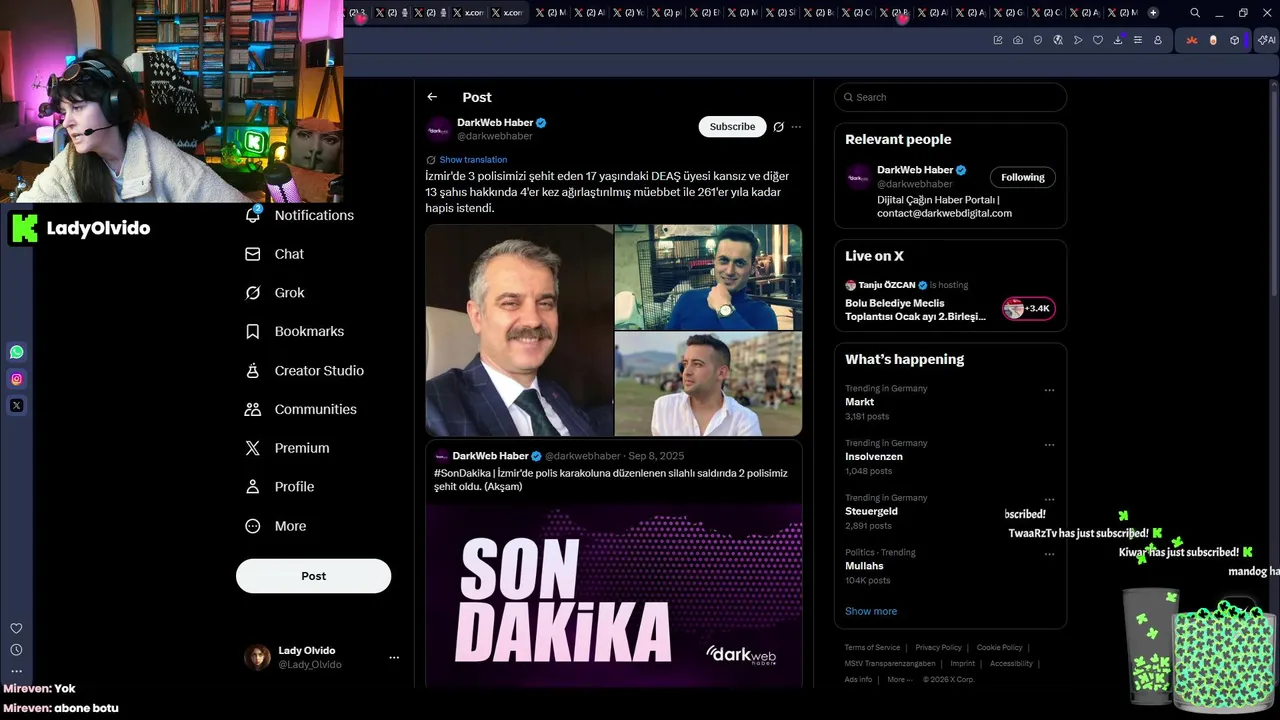Open the AI button at toolbar right
1280x720 pixels.
(1266, 40)
